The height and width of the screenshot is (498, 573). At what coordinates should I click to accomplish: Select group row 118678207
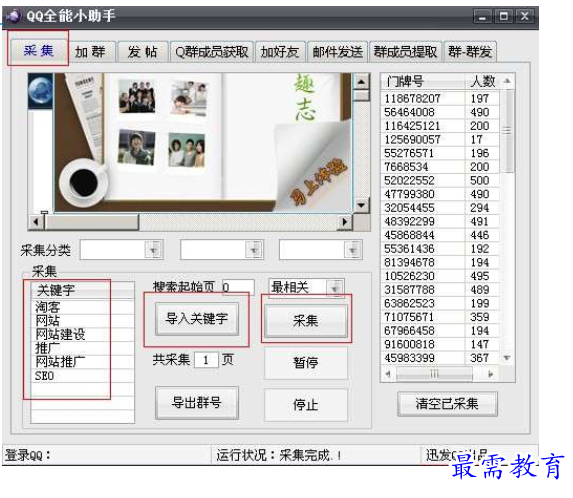[x=440, y=98]
